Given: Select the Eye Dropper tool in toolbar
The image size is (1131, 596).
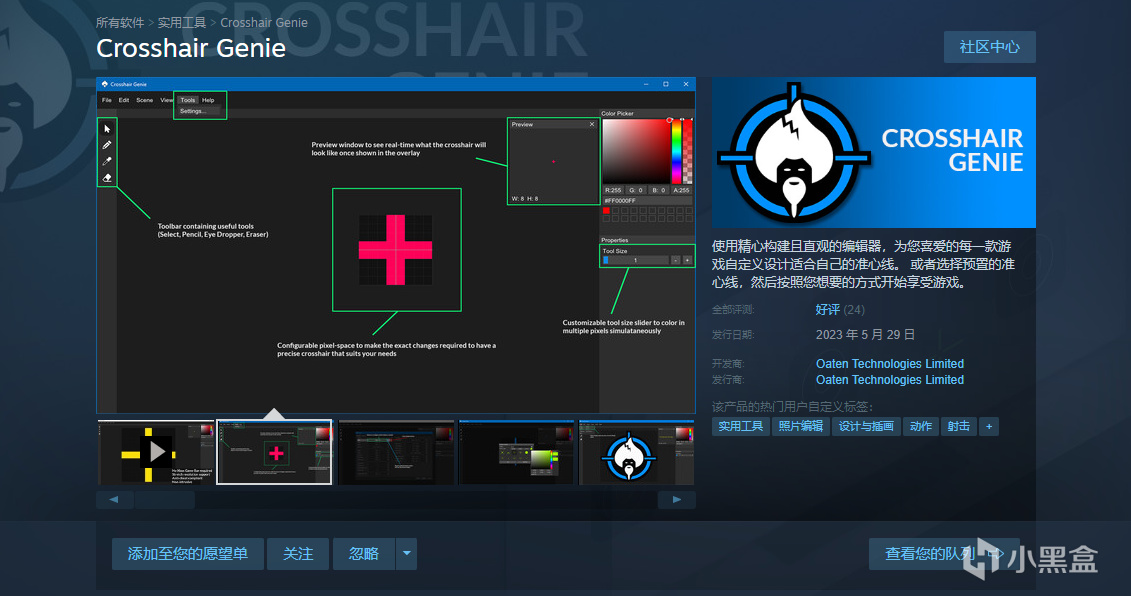Looking at the screenshot, I should pyautogui.click(x=107, y=162).
